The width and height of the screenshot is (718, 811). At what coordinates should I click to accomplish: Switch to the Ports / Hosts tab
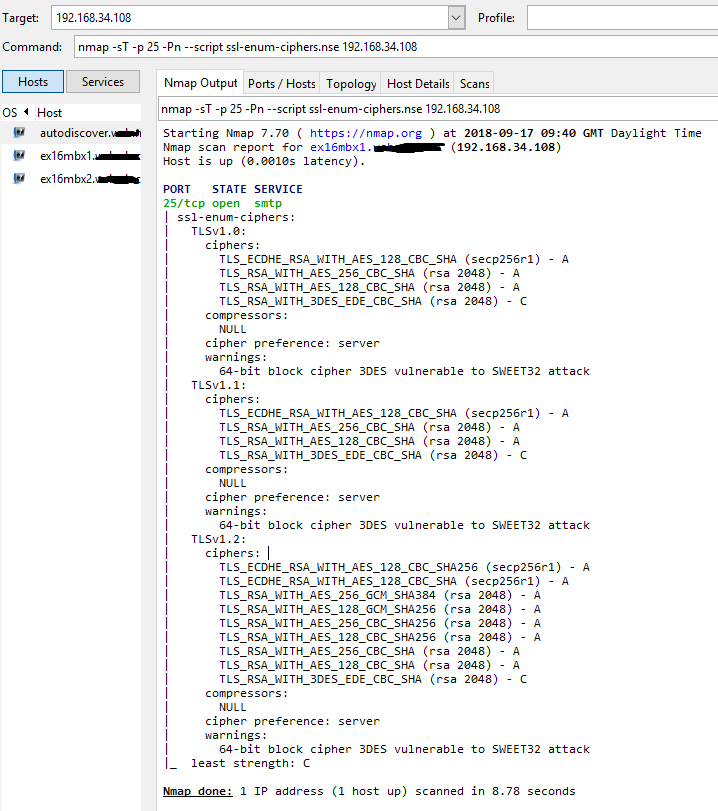[281, 84]
